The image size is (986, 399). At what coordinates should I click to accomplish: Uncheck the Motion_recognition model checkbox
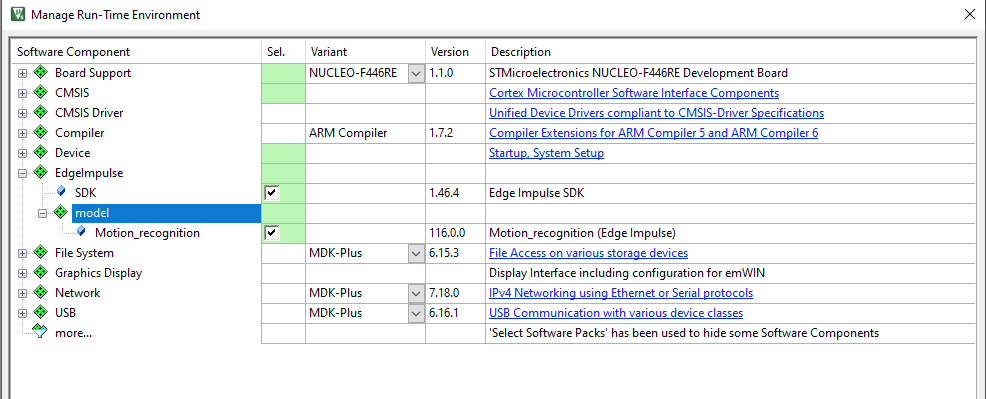point(272,233)
